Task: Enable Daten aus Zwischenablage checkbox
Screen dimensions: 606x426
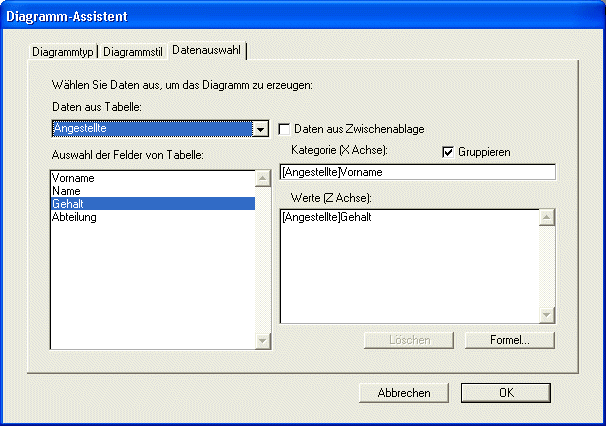Action: [x=285, y=129]
